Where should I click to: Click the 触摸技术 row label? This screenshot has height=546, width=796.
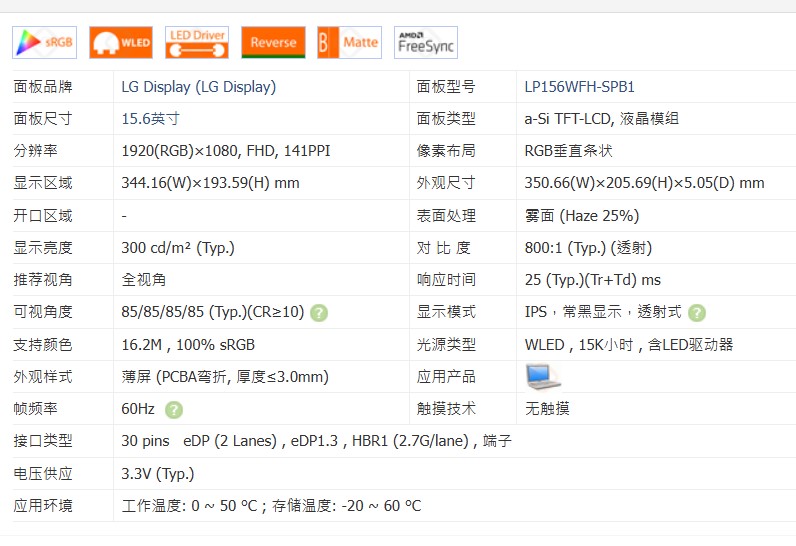tap(446, 409)
